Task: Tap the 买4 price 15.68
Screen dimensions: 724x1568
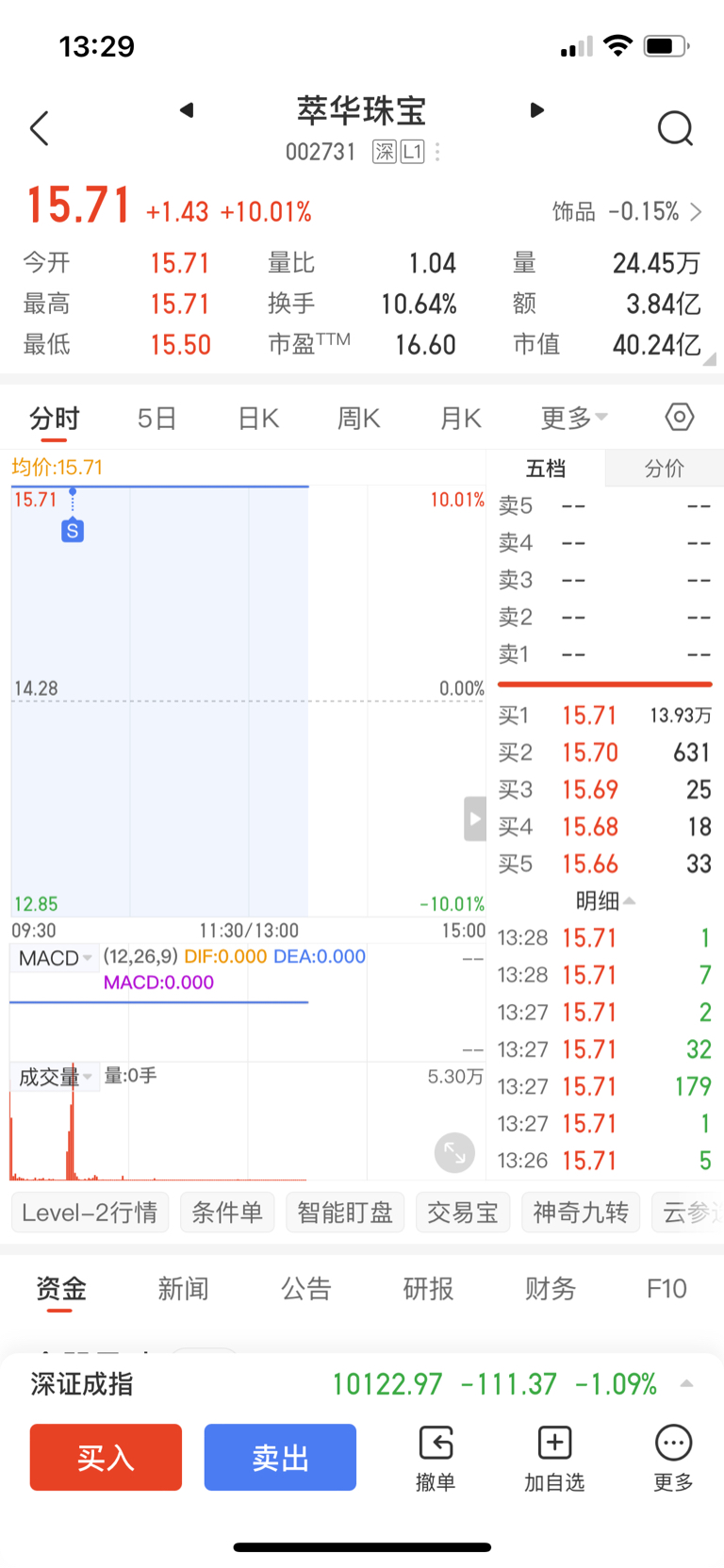Action: [590, 827]
